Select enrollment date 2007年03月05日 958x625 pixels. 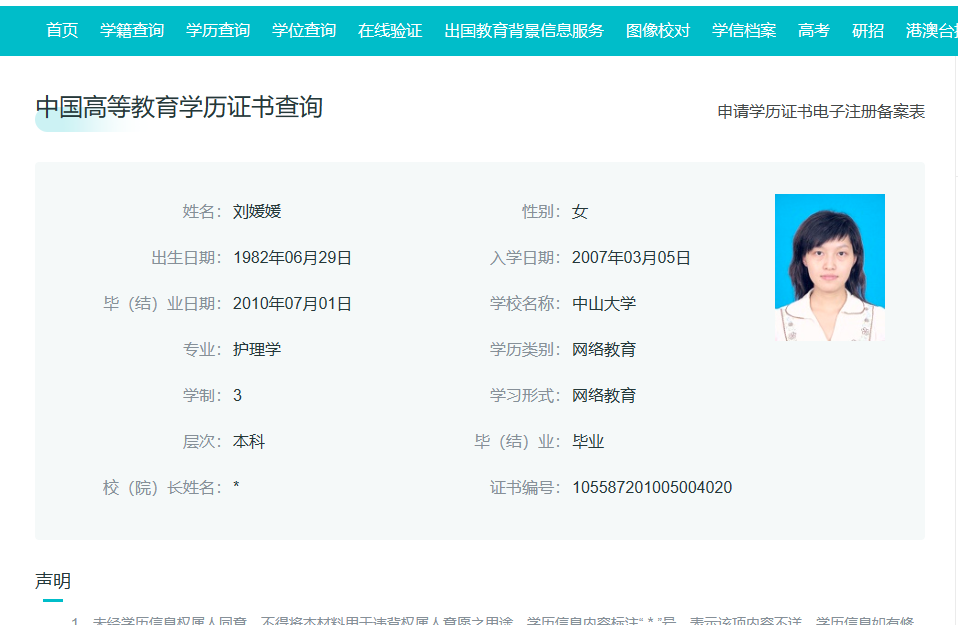631,258
